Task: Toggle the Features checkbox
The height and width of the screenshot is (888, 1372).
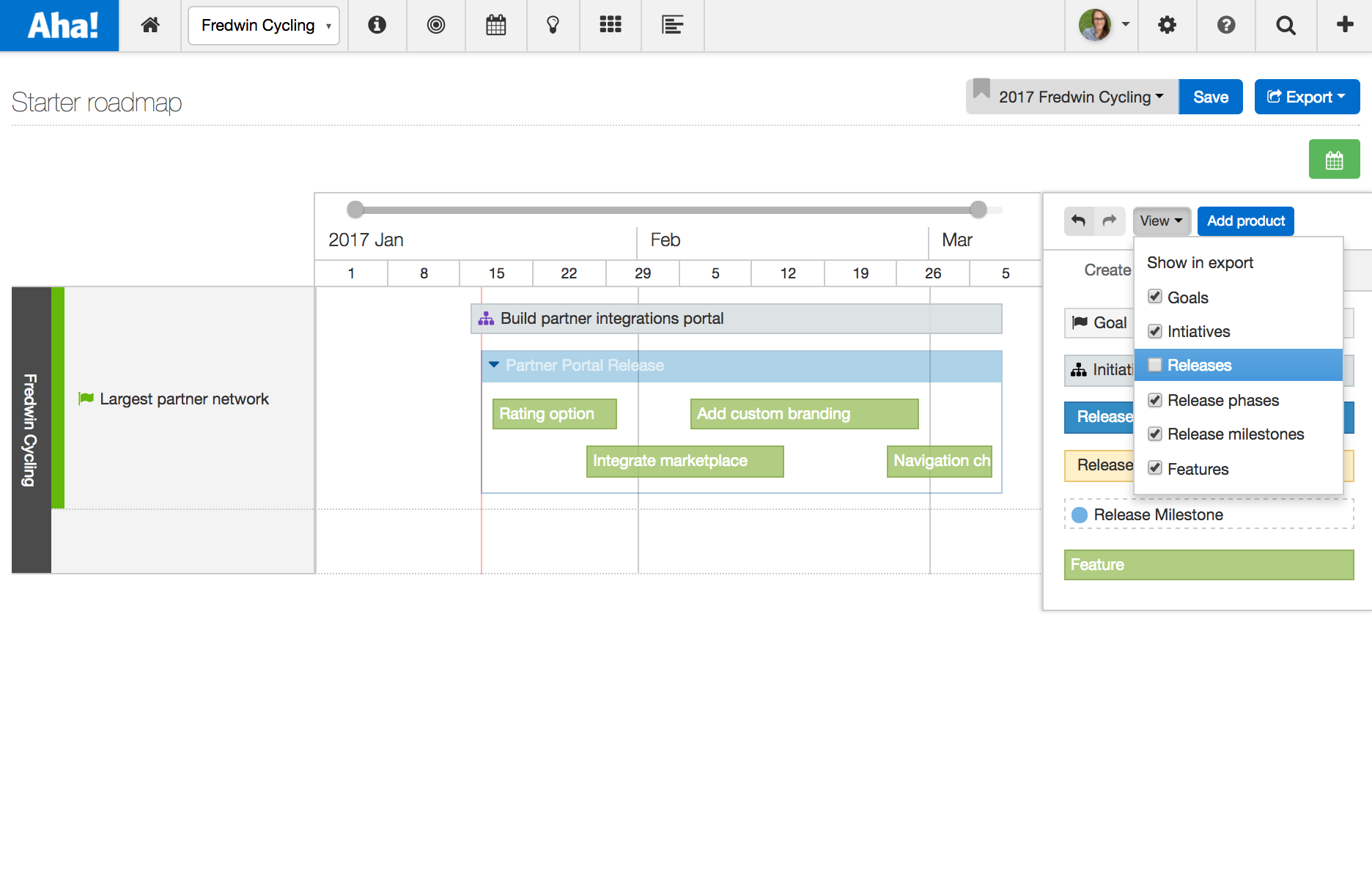Action: click(x=1155, y=468)
